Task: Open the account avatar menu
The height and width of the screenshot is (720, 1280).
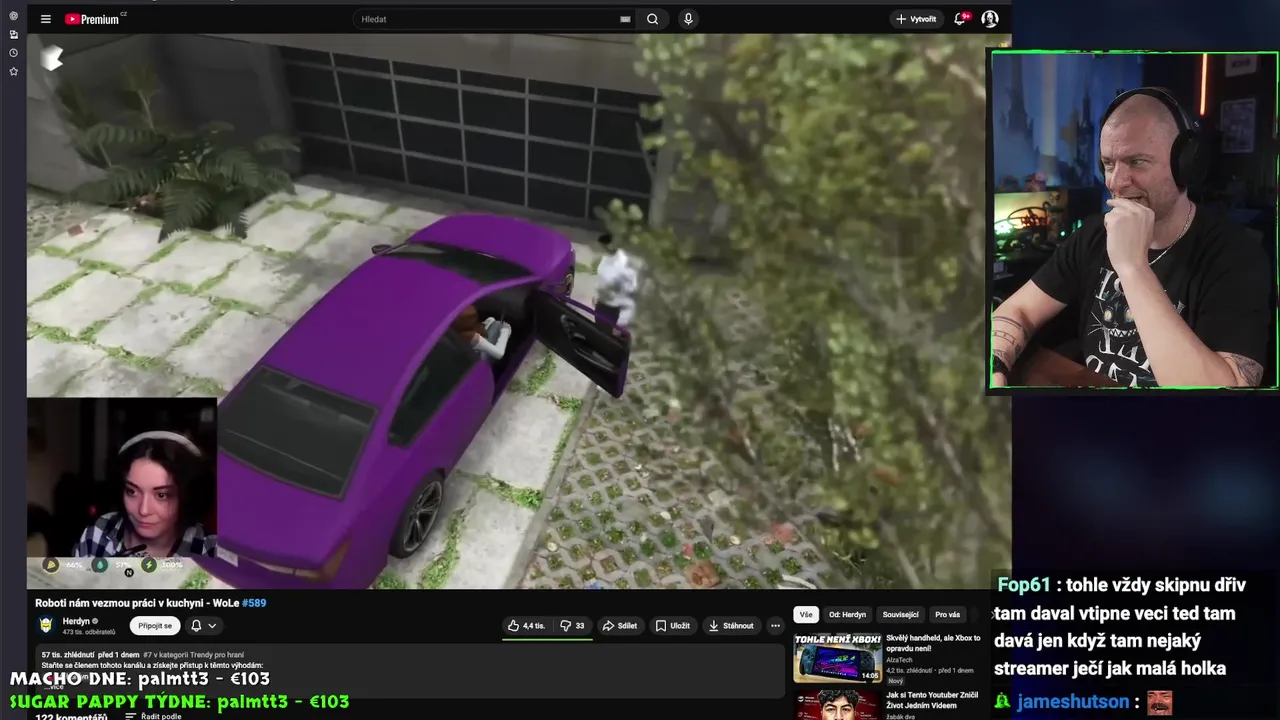Action: click(x=989, y=19)
